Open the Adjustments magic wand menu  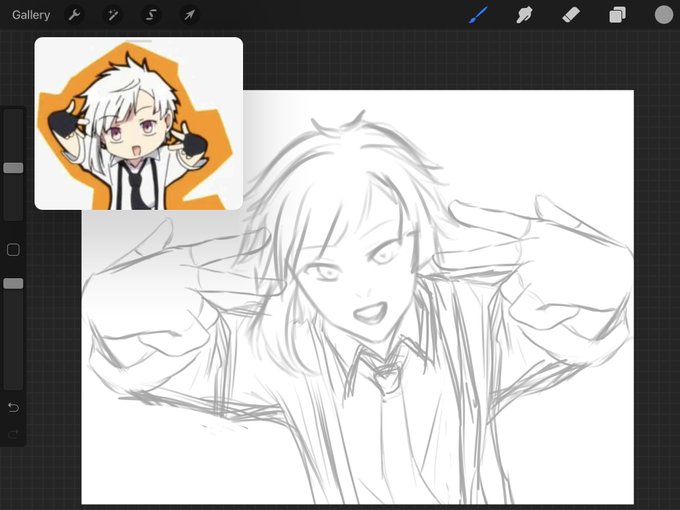[113, 15]
